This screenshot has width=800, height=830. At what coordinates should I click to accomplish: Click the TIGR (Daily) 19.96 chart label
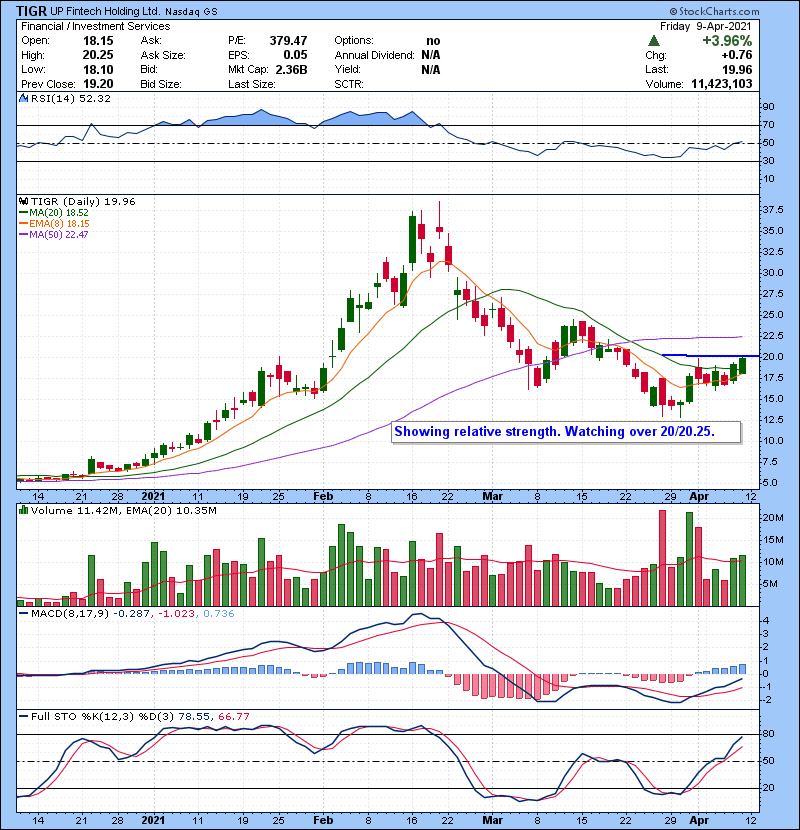(x=83, y=202)
